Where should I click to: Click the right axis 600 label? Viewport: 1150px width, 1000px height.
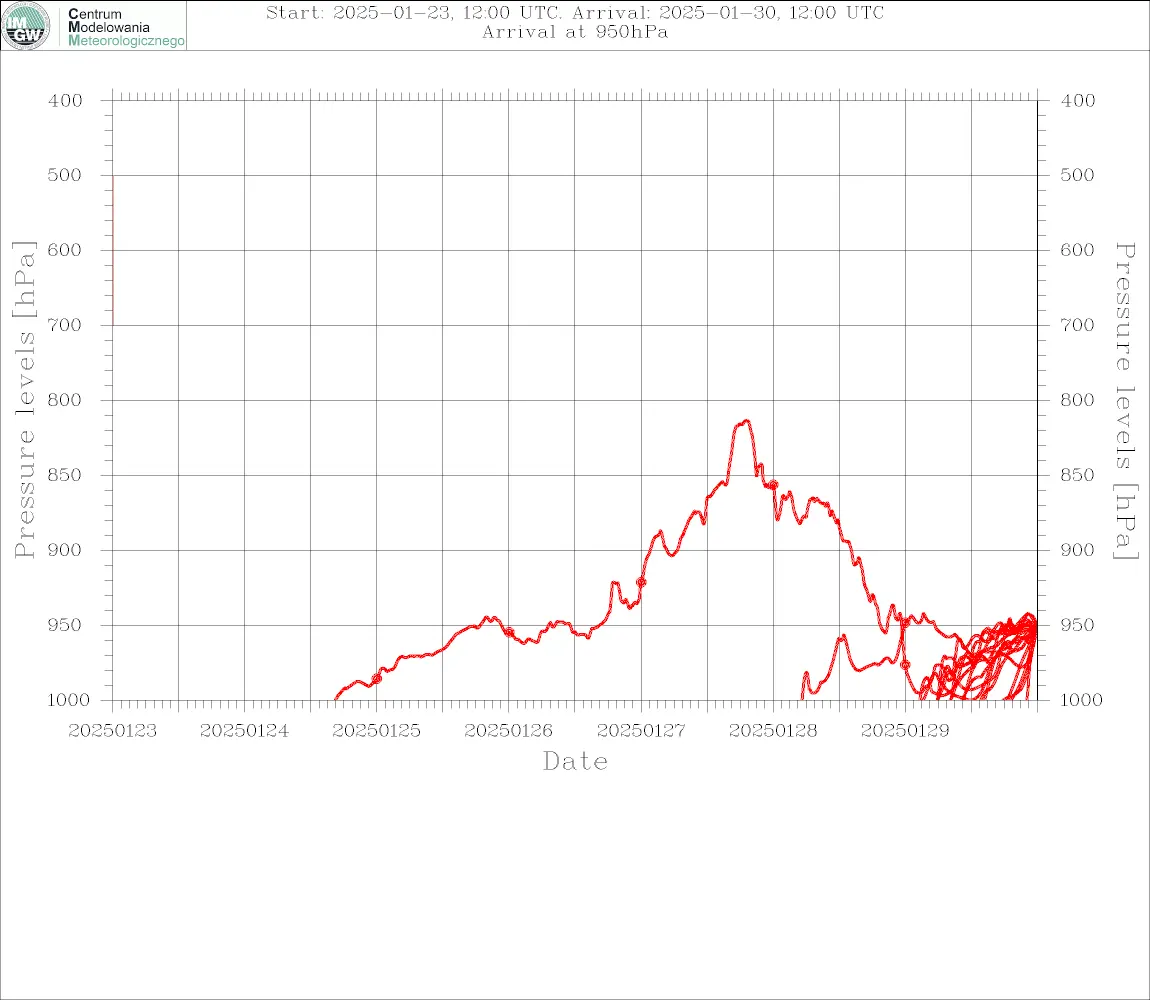tap(1078, 249)
